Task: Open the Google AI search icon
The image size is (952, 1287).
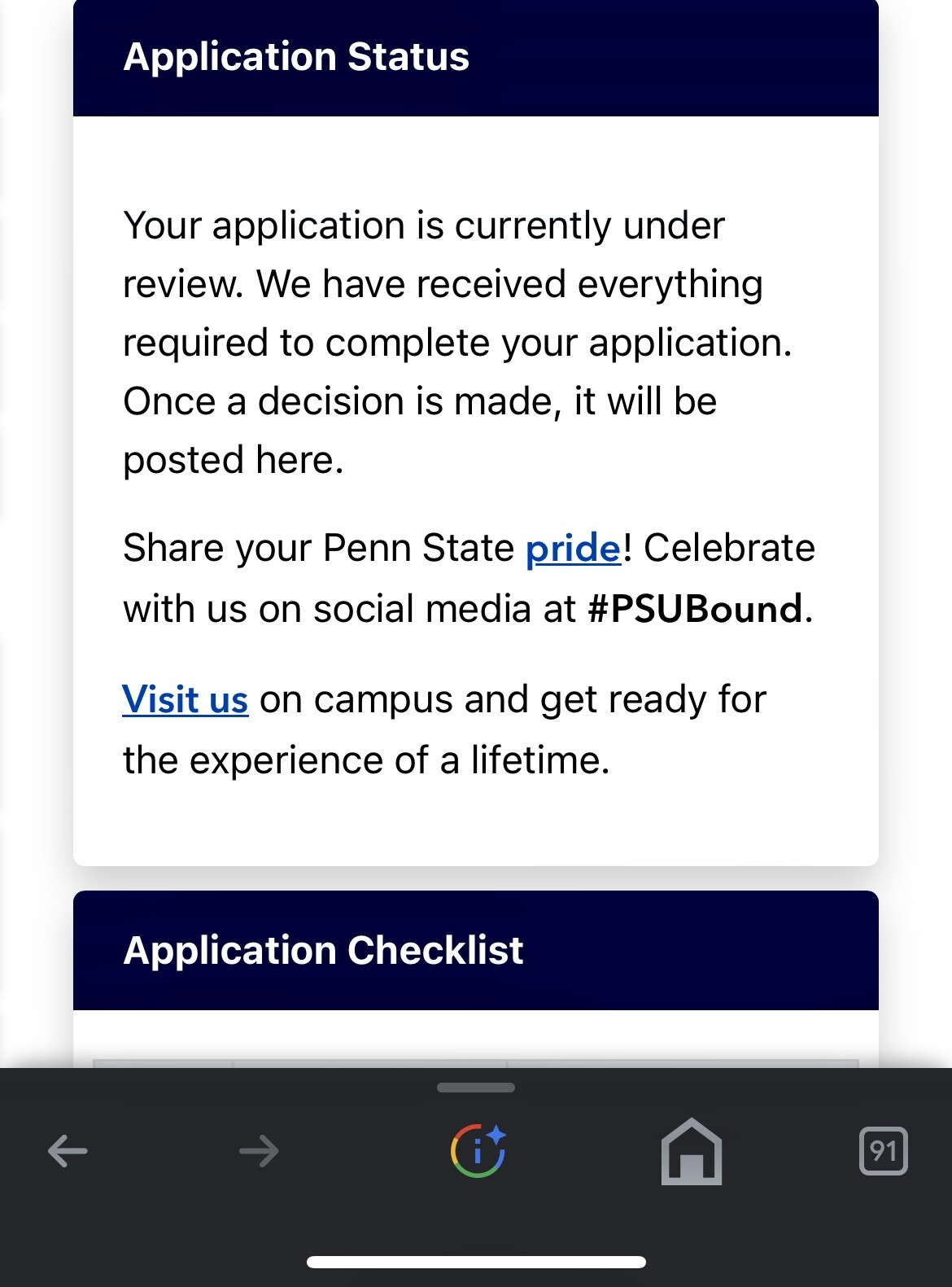Action: tap(478, 1150)
